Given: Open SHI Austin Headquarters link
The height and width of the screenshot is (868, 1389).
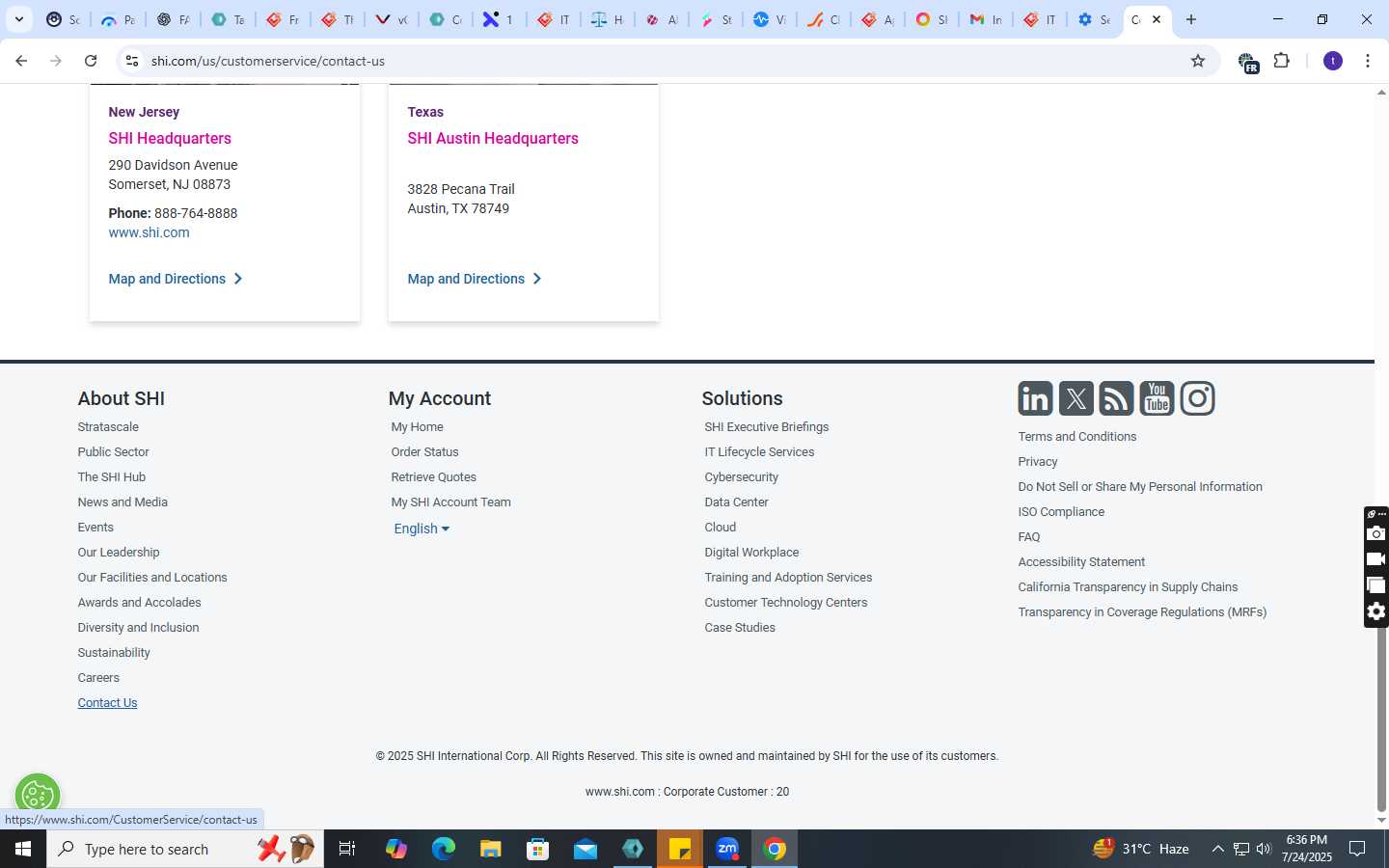Looking at the screenshot, I should point(493,138).
